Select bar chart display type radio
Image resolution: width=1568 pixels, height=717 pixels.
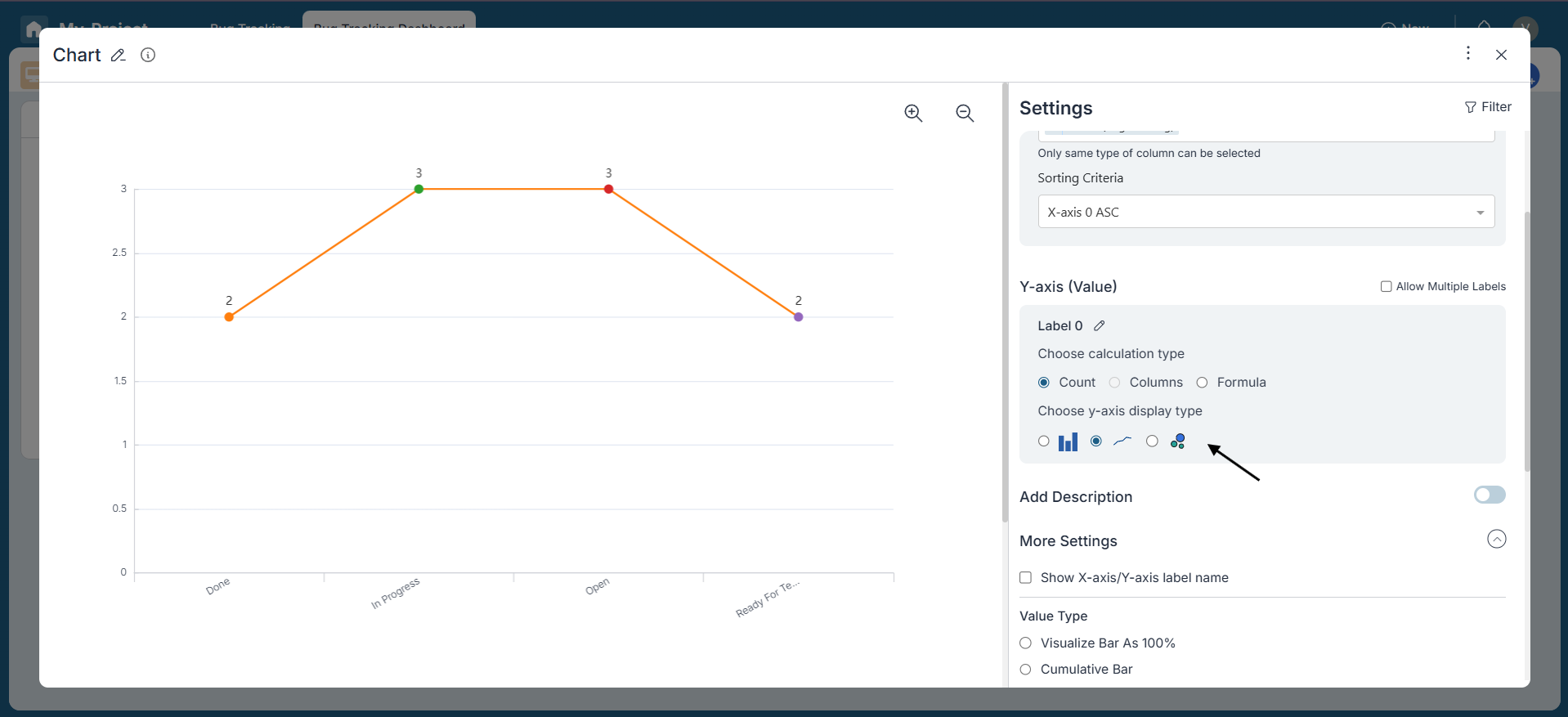pos(1044,441)
